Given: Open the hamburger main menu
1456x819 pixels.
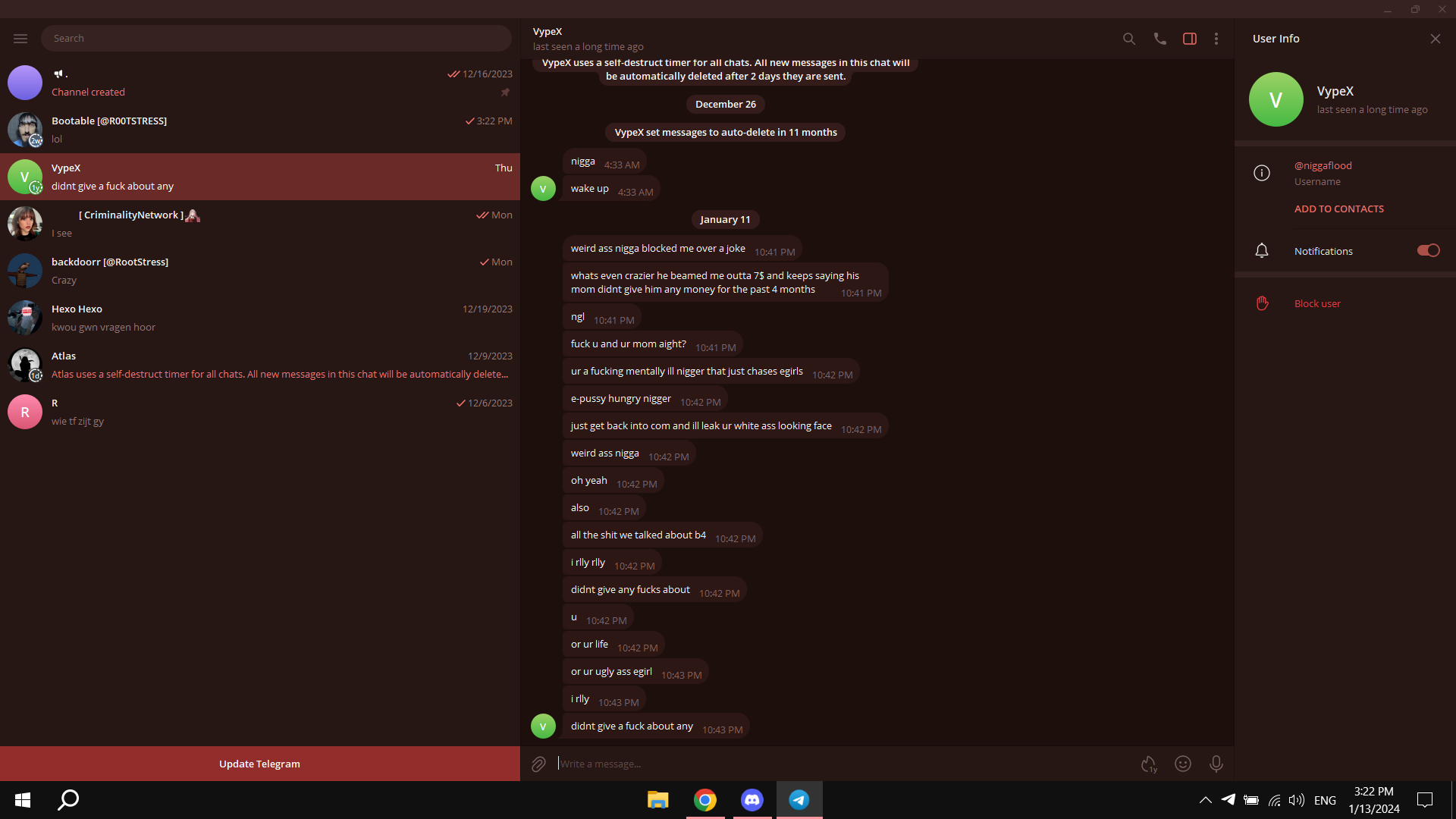Looking at the screenshot, I should [20, 38].
